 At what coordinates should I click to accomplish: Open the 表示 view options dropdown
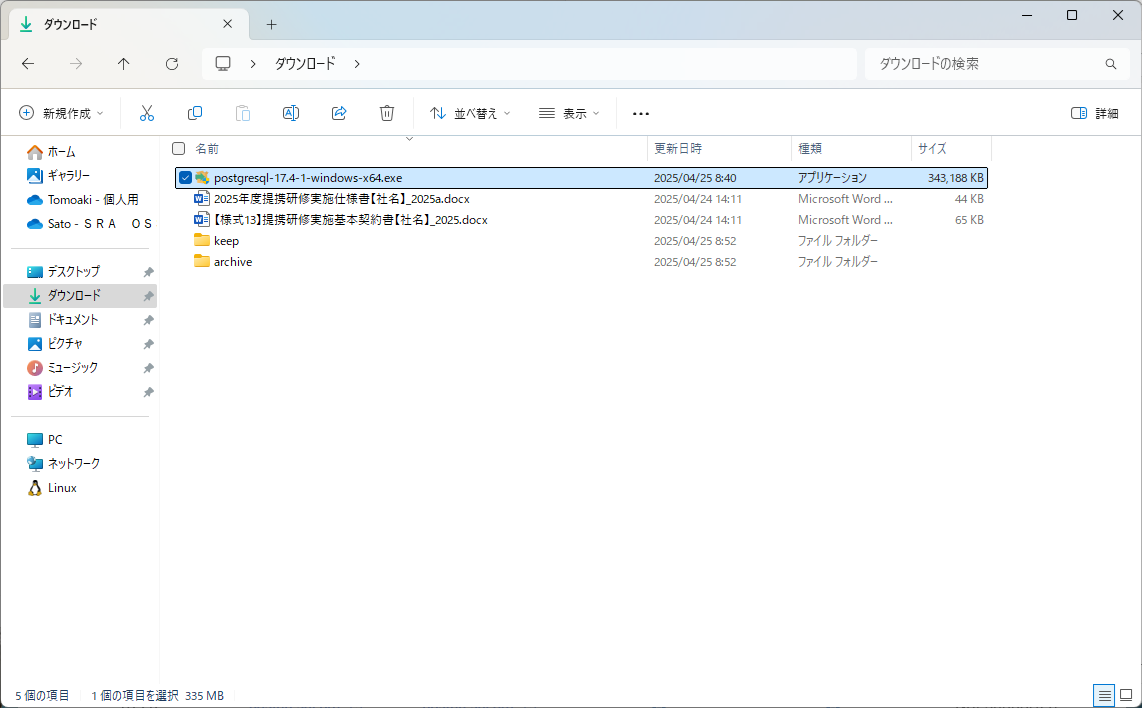tap(567, 113)
